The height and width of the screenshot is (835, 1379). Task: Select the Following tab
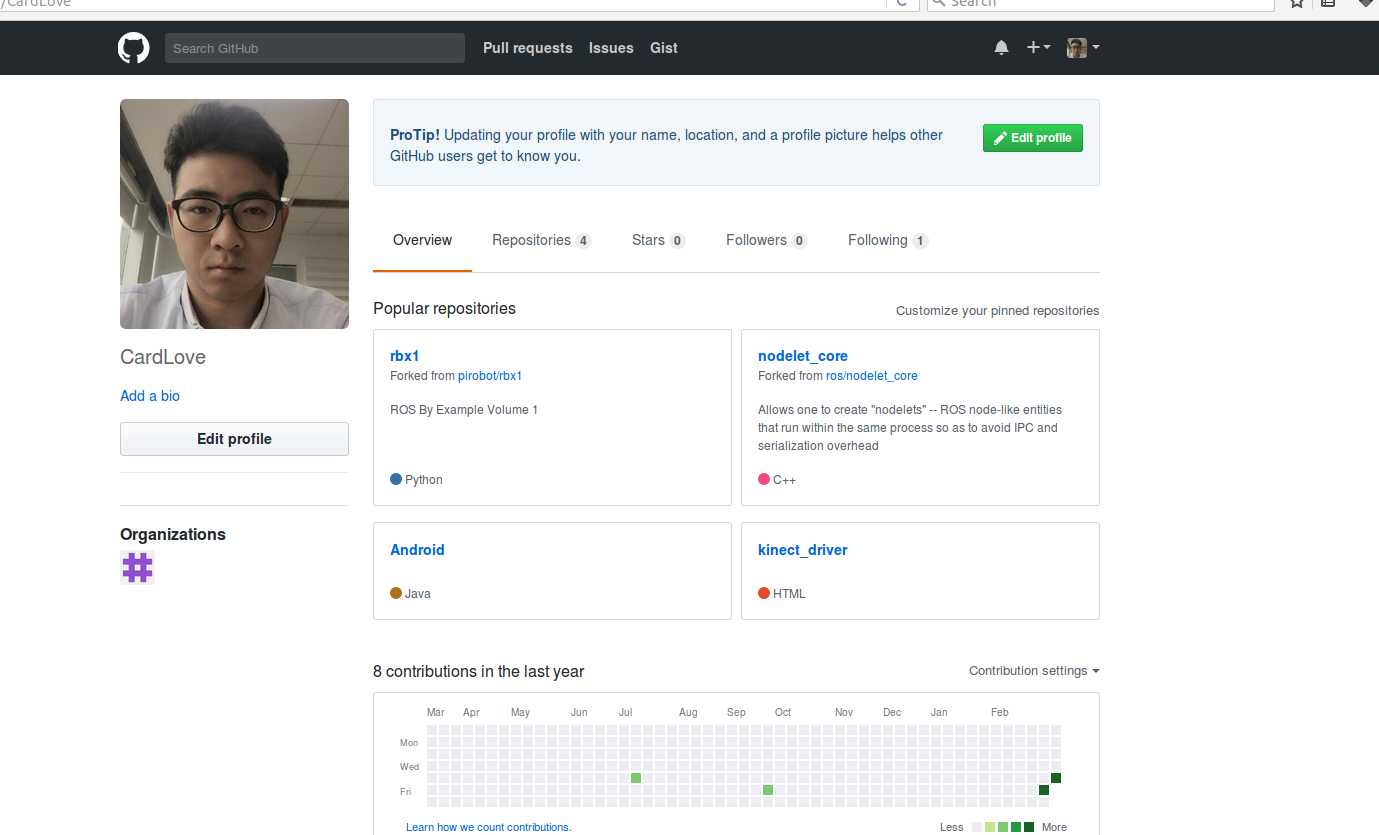pyautogui.click(x=887, y=240)
